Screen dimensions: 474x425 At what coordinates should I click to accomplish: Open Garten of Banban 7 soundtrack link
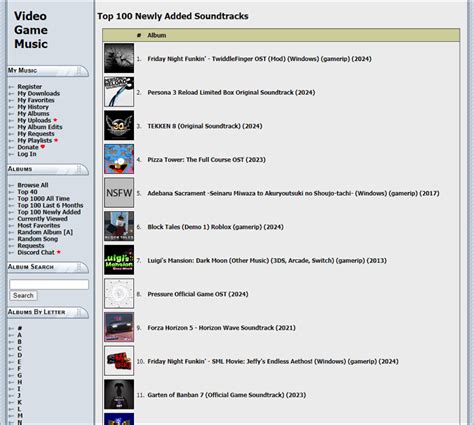pos(227,396)
